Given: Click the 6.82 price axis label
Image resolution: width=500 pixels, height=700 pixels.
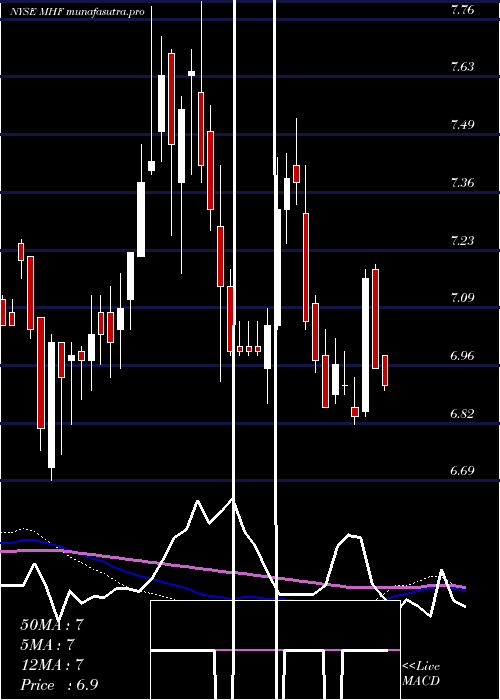Looking at the screenshot, I should (x=463, y=413).
